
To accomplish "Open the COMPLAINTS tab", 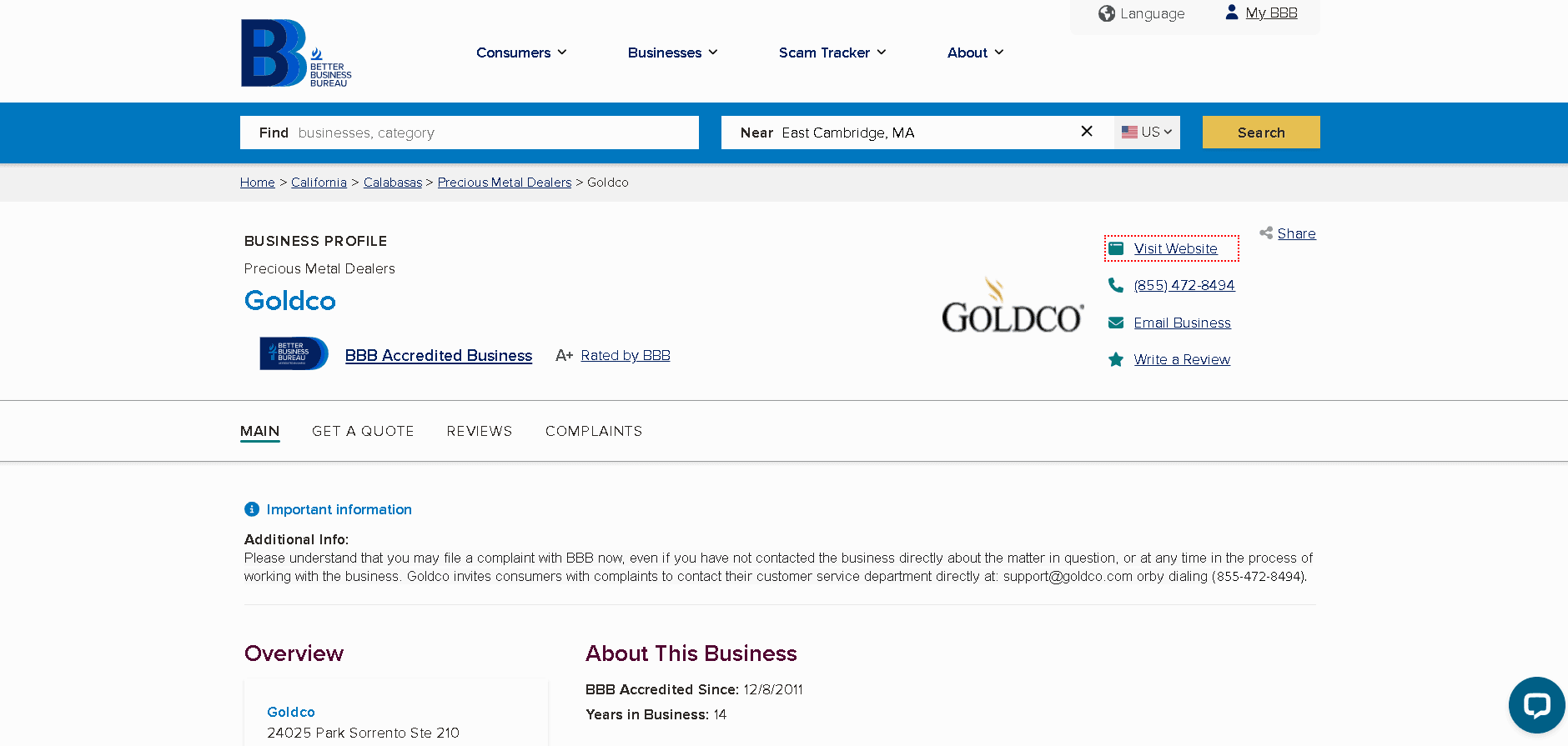I will [x=594, y=431].
